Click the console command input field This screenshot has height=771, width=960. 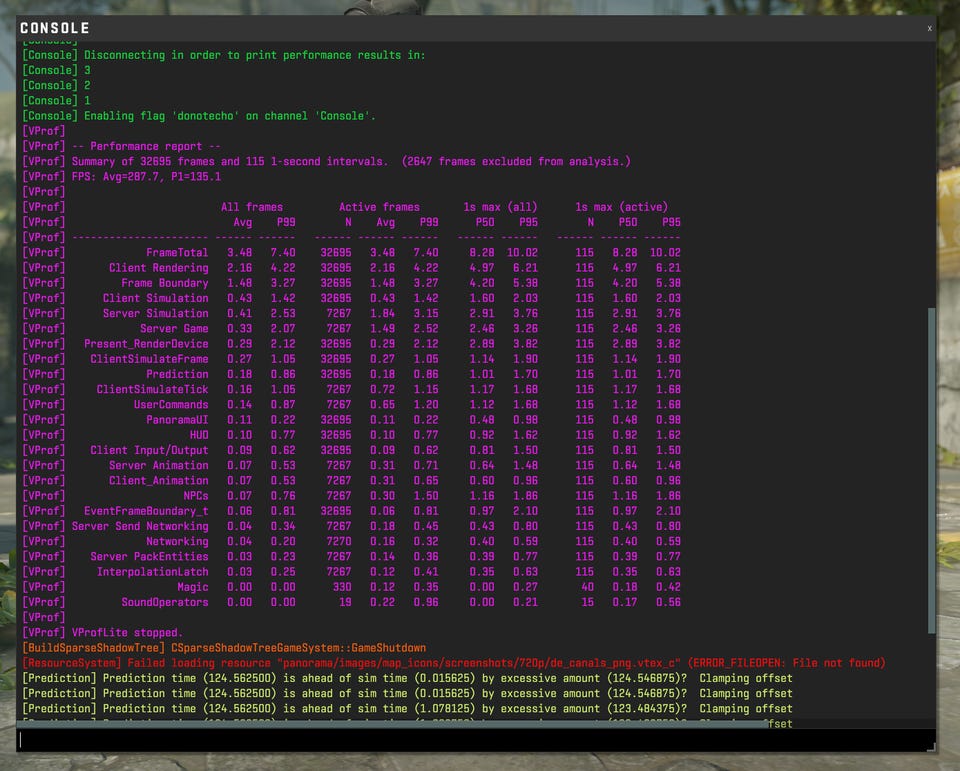(x=475, y=740)
